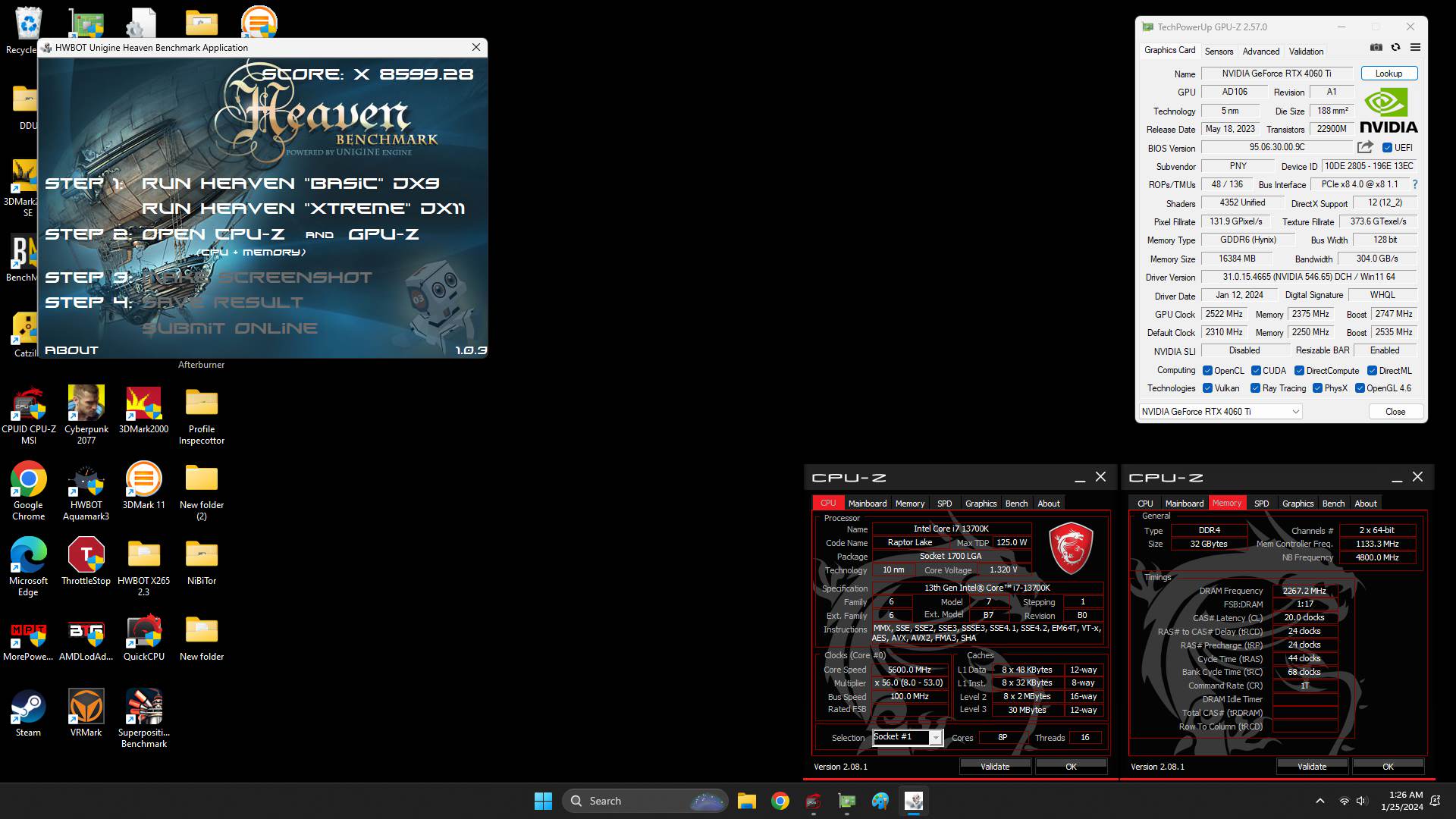This screenshot has height=819, width=1456.
Task: Click Run Heaven Xtreme DX11 option
Action: point(303,209)
